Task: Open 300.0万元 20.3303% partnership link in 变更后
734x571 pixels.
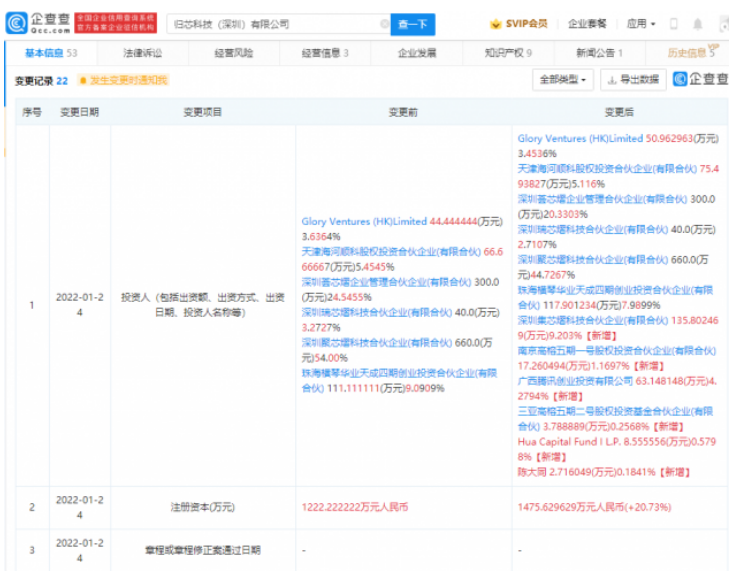Action: pos(602,199)
